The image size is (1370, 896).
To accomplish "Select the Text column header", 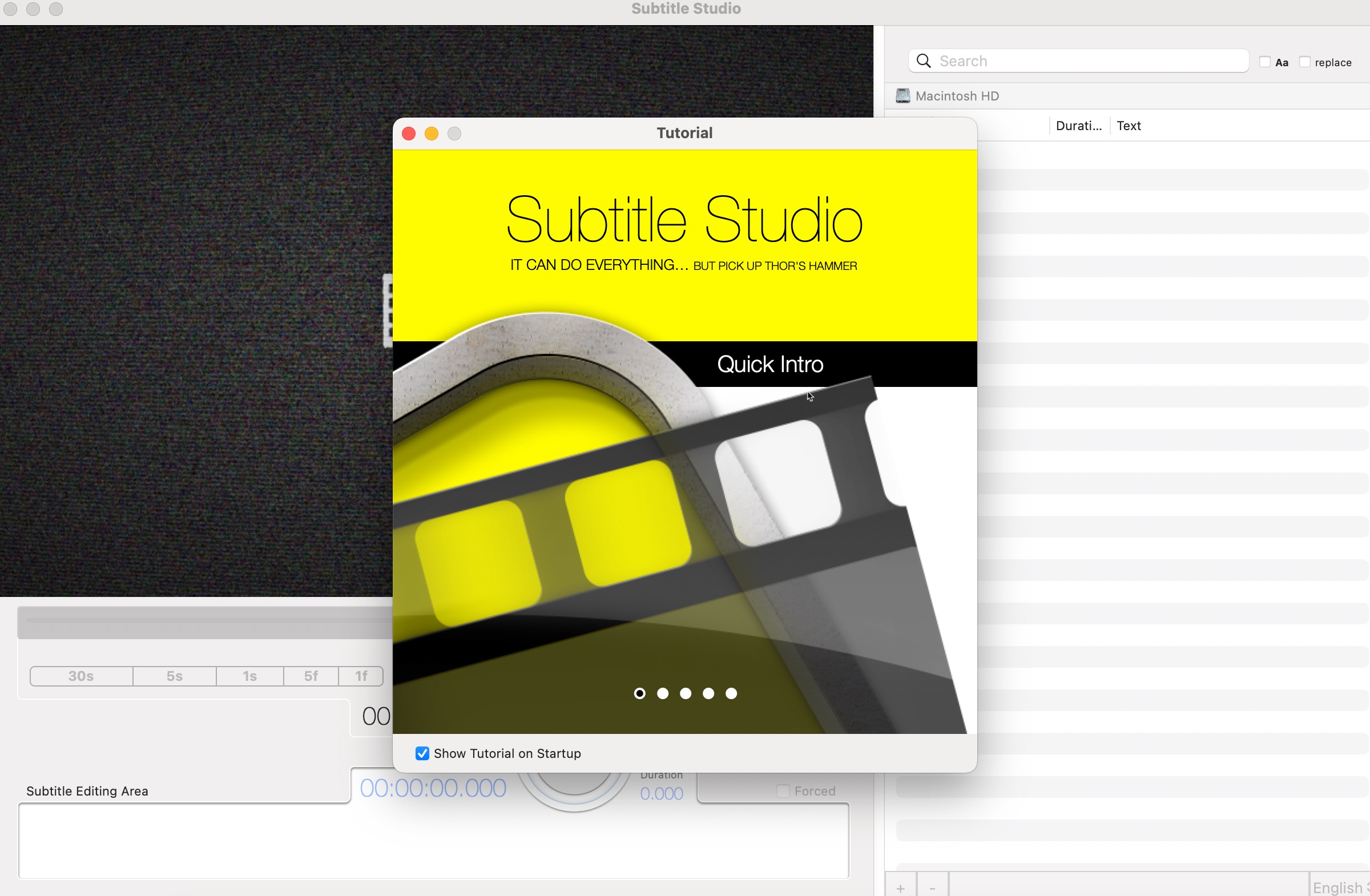I will pos(1128,126).
